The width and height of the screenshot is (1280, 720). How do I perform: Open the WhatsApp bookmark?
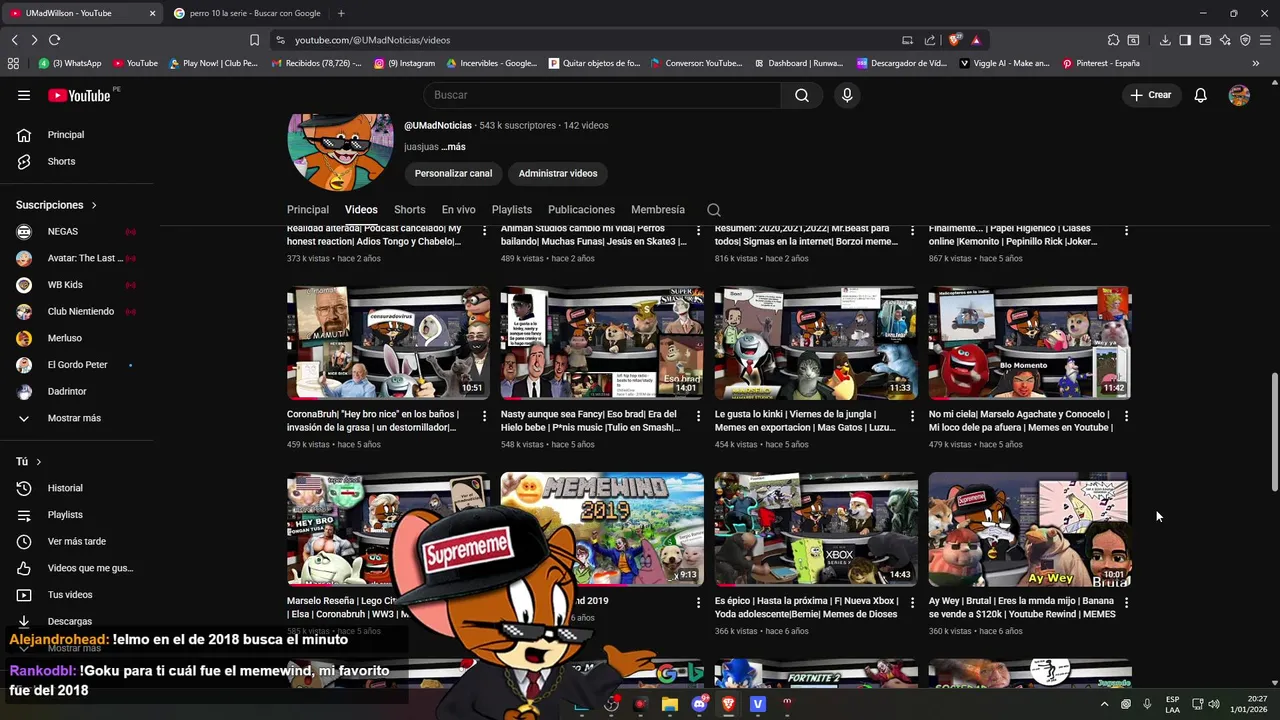pos(70,63)
